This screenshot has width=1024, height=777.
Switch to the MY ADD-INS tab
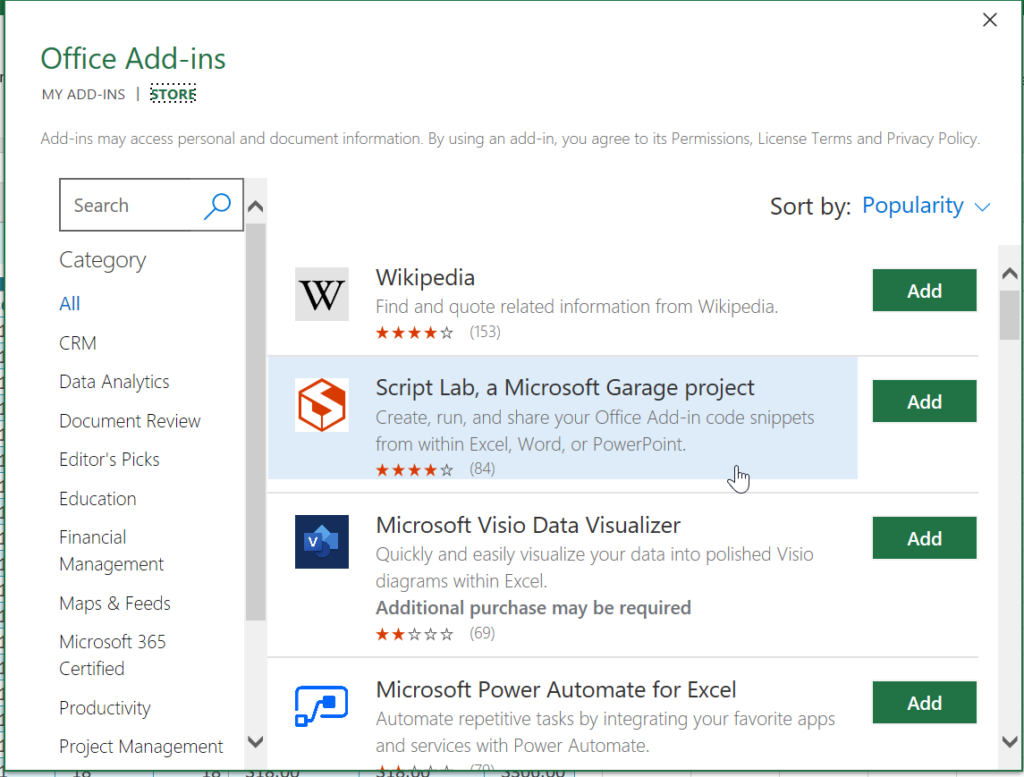(x=83, y=93)
